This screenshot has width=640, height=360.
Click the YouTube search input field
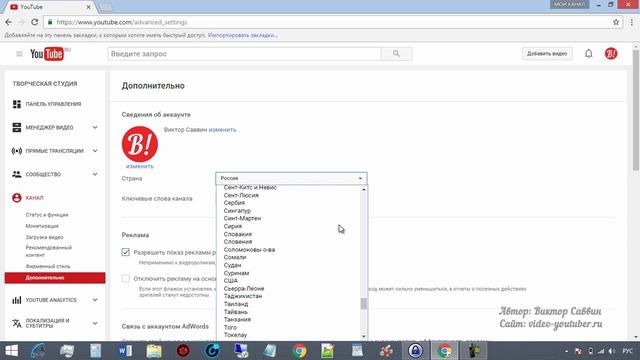244,54
